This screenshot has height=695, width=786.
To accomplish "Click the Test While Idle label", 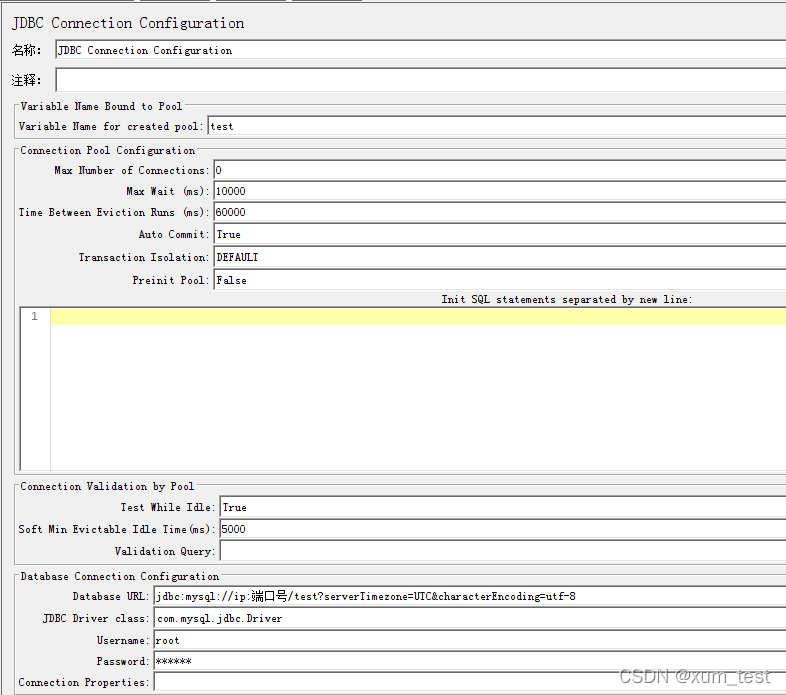I will (168, 507).
